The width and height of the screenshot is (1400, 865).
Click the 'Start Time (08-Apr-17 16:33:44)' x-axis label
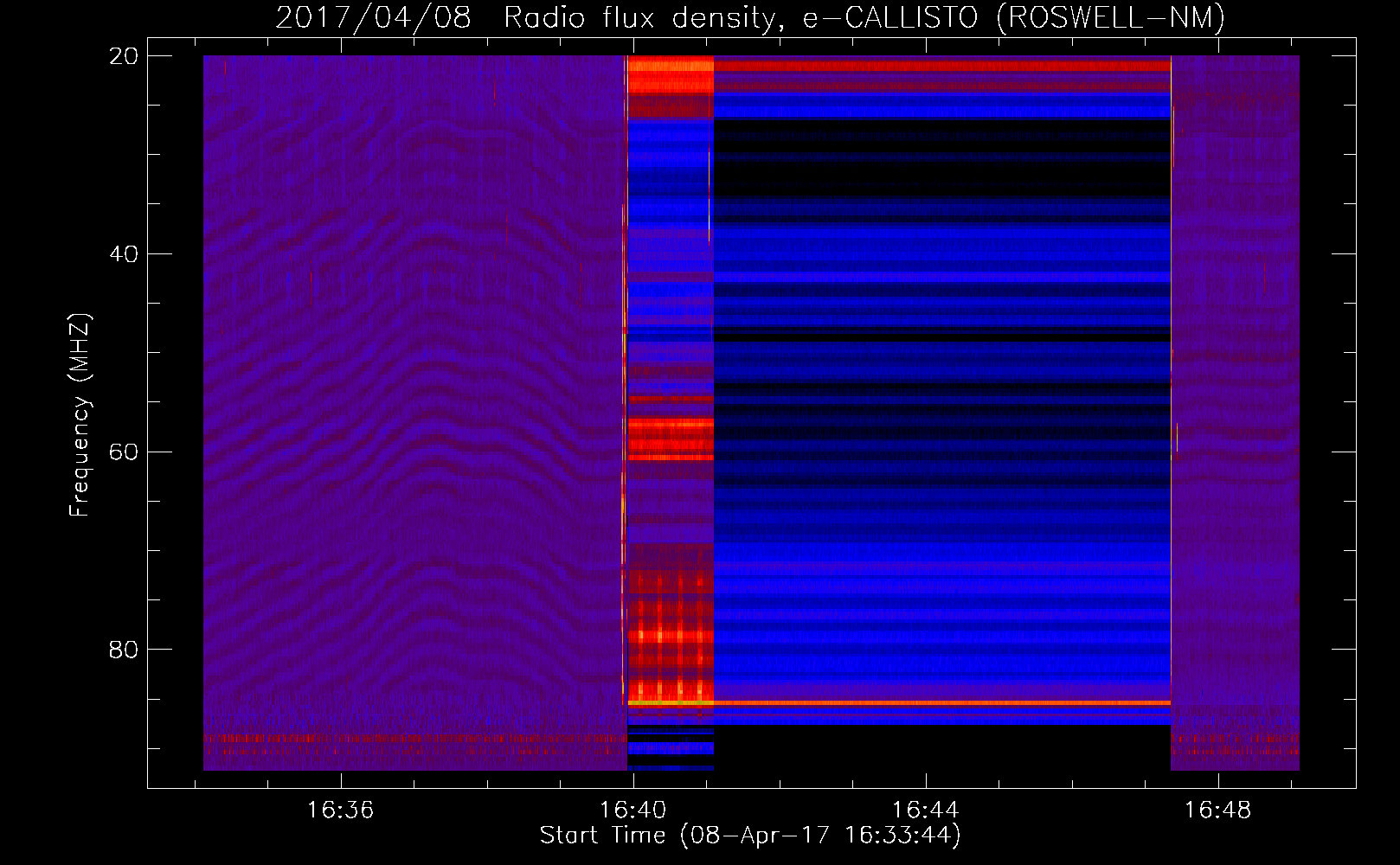[750, 836]
